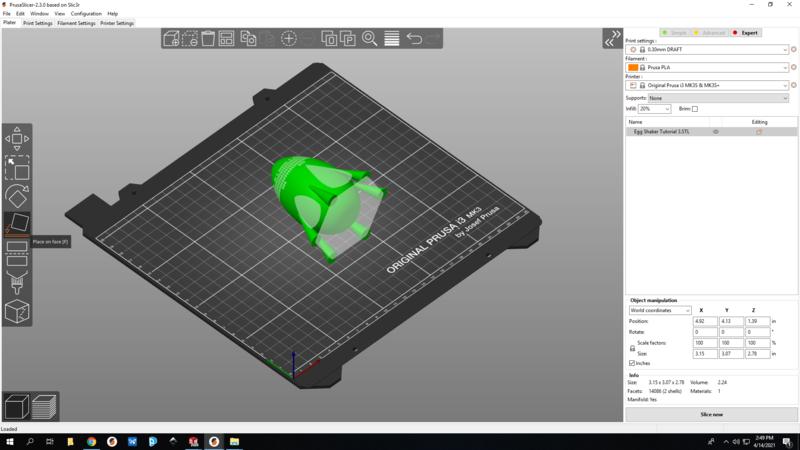Click the Split to parts icon
The width and height of the screenshot is (800, 450).
347,38
